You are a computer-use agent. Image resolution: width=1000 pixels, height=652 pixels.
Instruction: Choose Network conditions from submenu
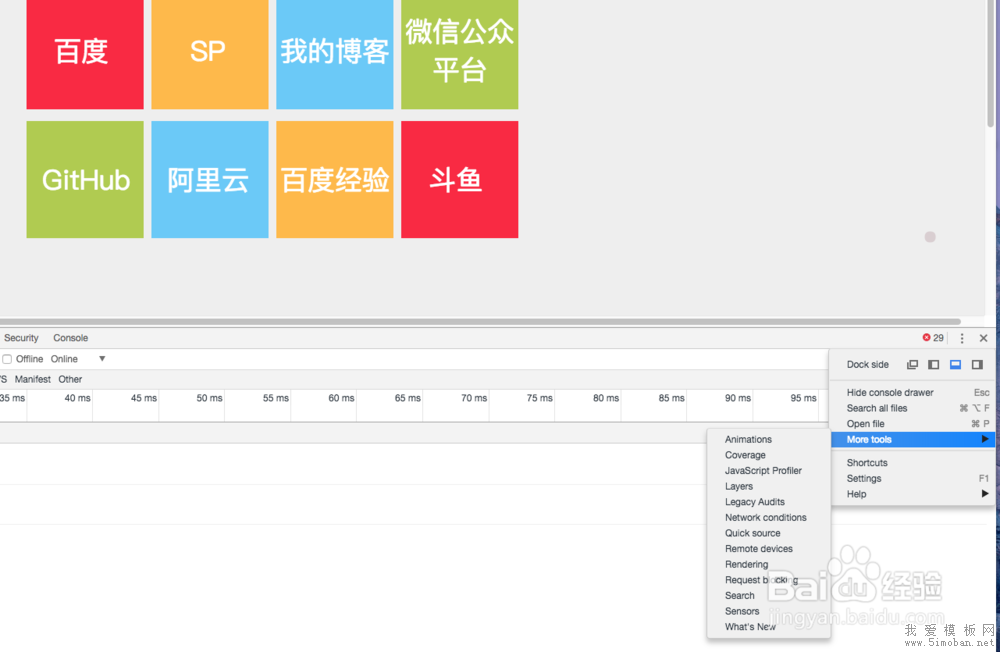click(765, 518)
